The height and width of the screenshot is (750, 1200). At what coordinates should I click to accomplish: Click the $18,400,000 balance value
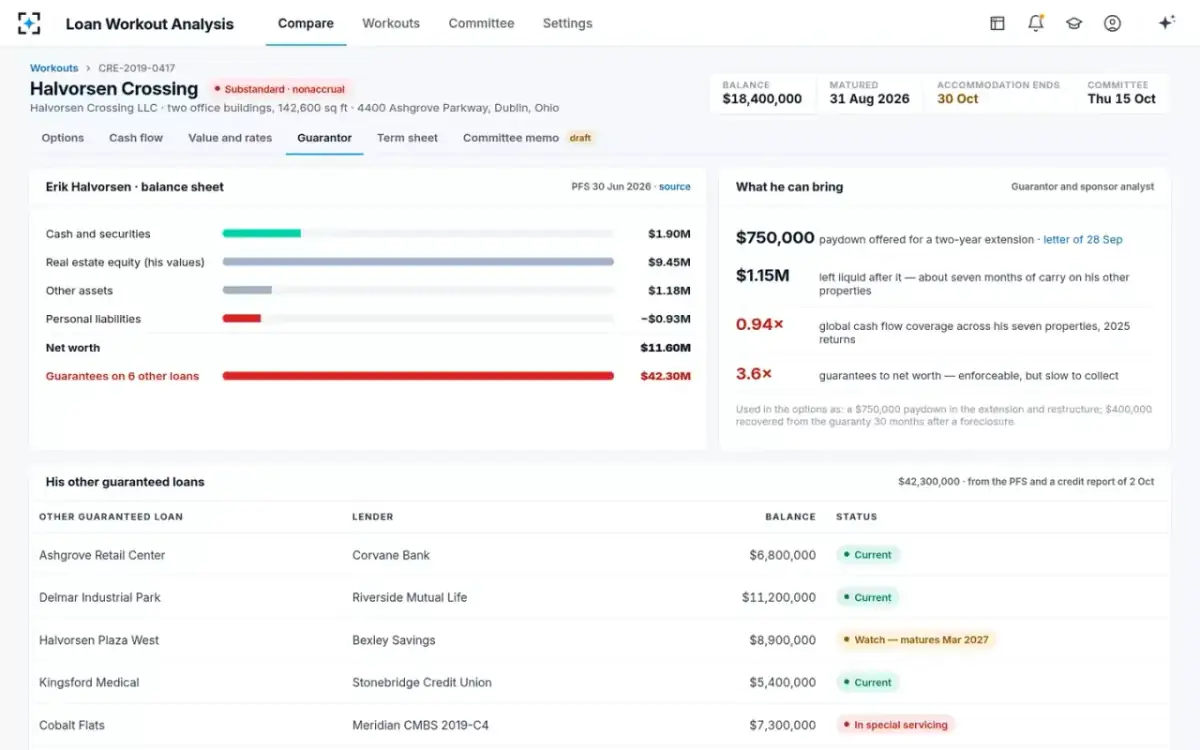(762, 99)
